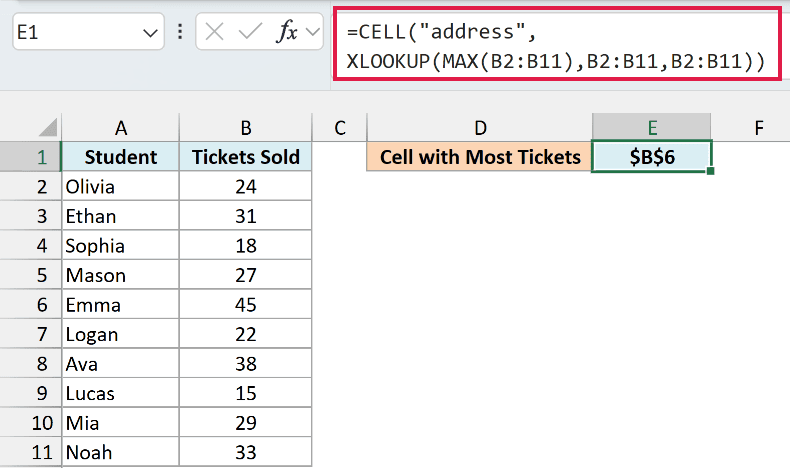Screen dimensions: 790x468
Task: Click the tickets value 27 for Mason
Action: point(245,275)
